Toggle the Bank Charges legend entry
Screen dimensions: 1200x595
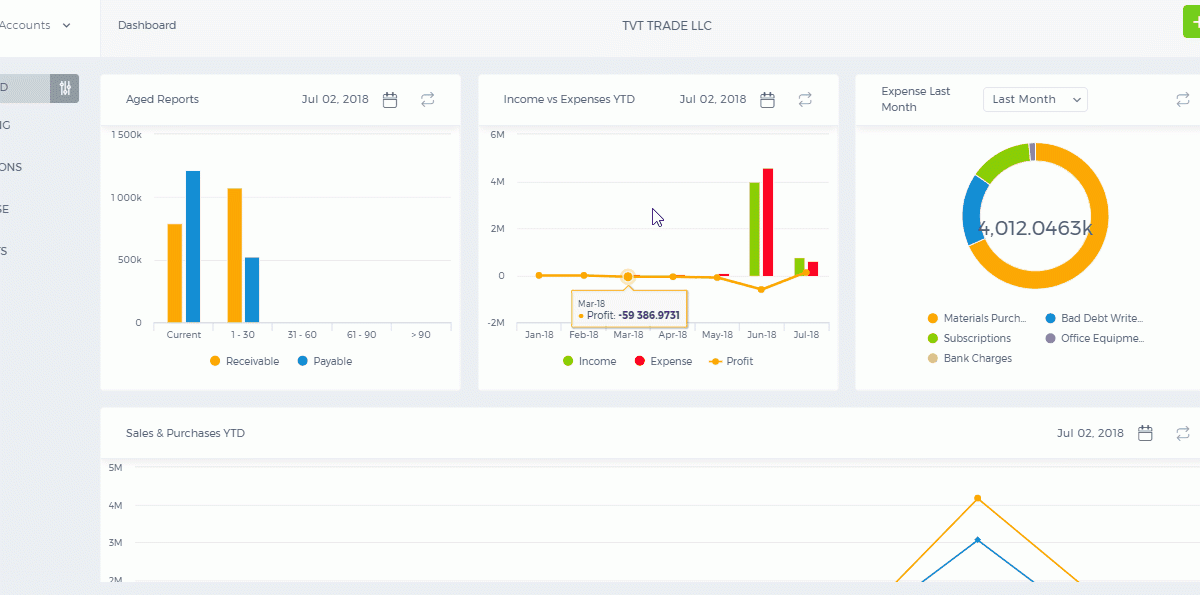969,358
